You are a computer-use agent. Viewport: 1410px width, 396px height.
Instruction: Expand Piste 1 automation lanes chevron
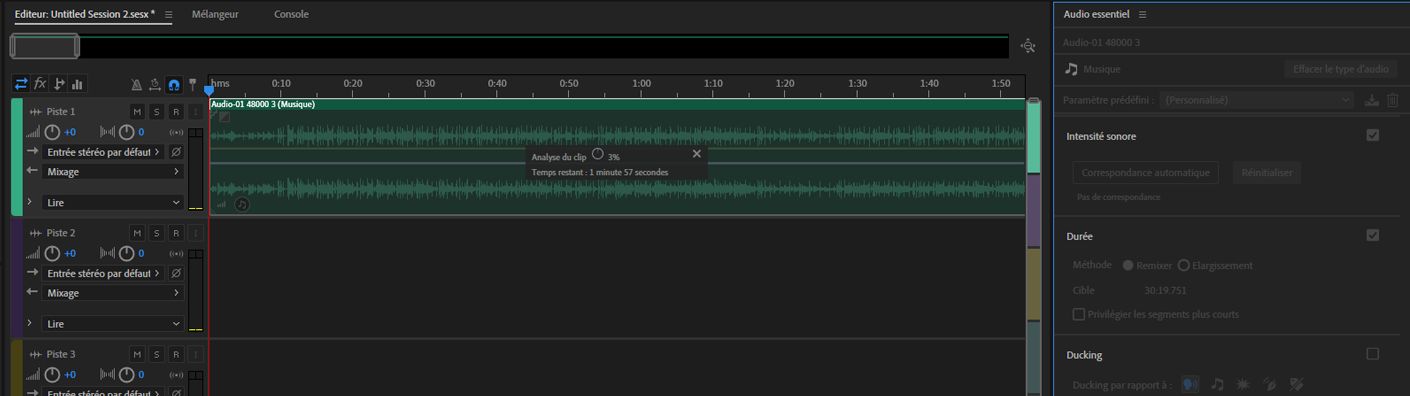tap(29, 202)
